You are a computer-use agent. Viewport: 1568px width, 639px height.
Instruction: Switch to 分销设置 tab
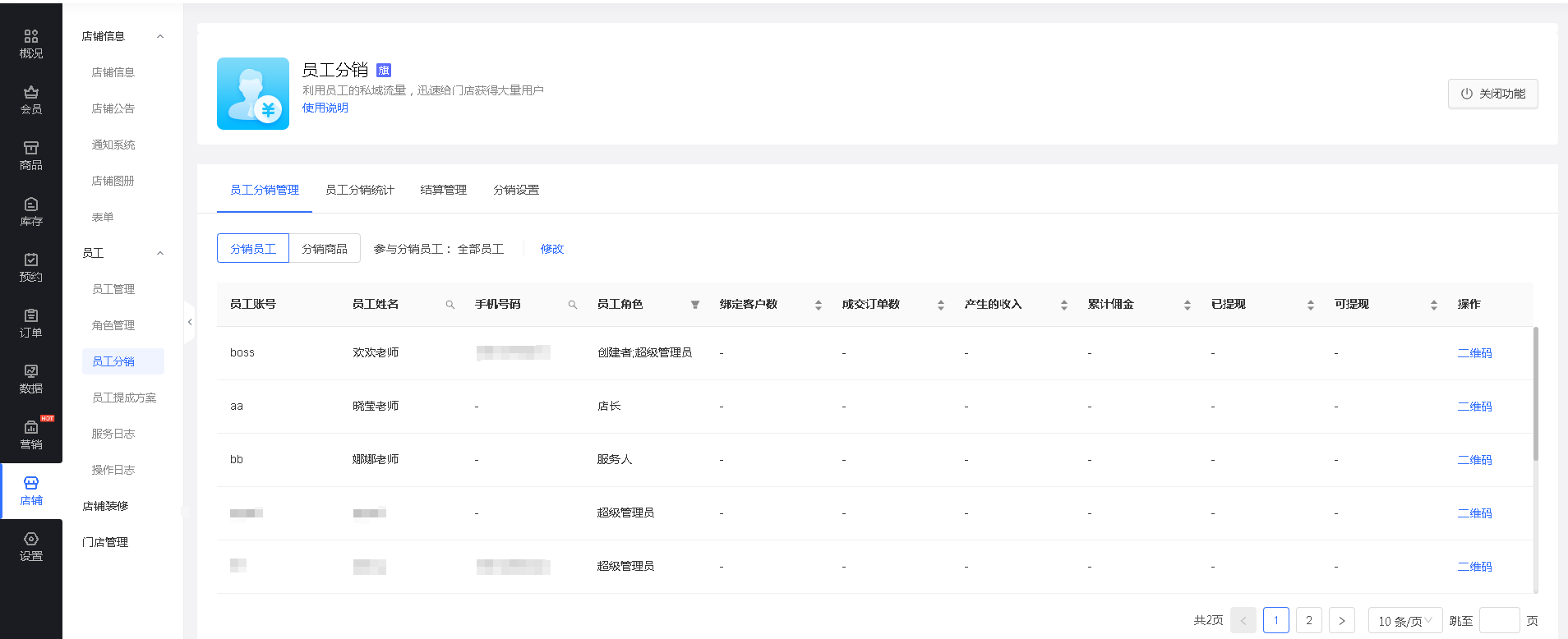click(517, 190)
